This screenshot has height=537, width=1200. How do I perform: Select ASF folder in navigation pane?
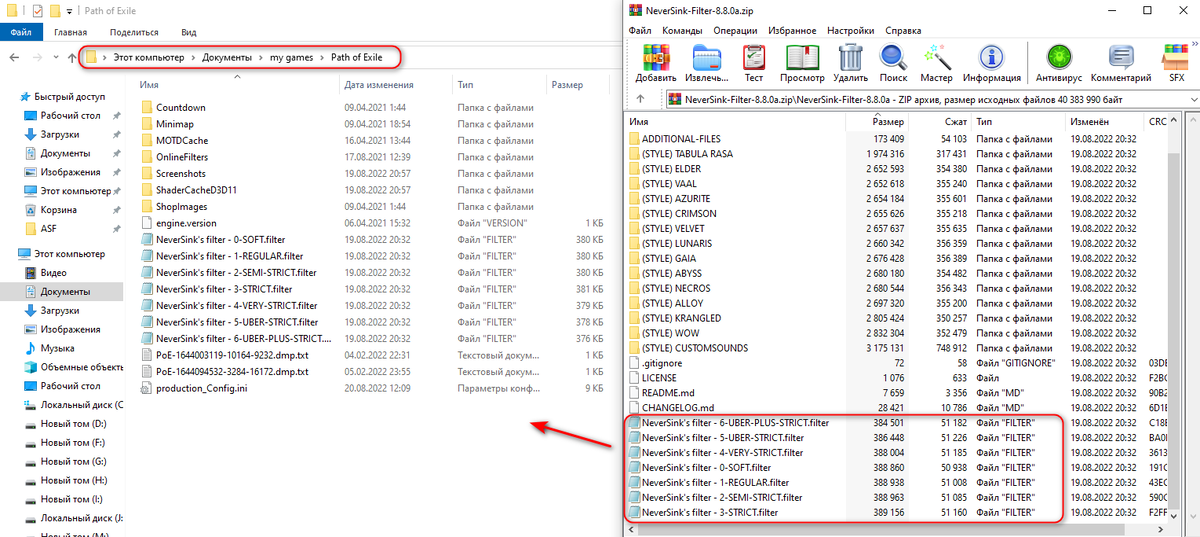point(48,229)
